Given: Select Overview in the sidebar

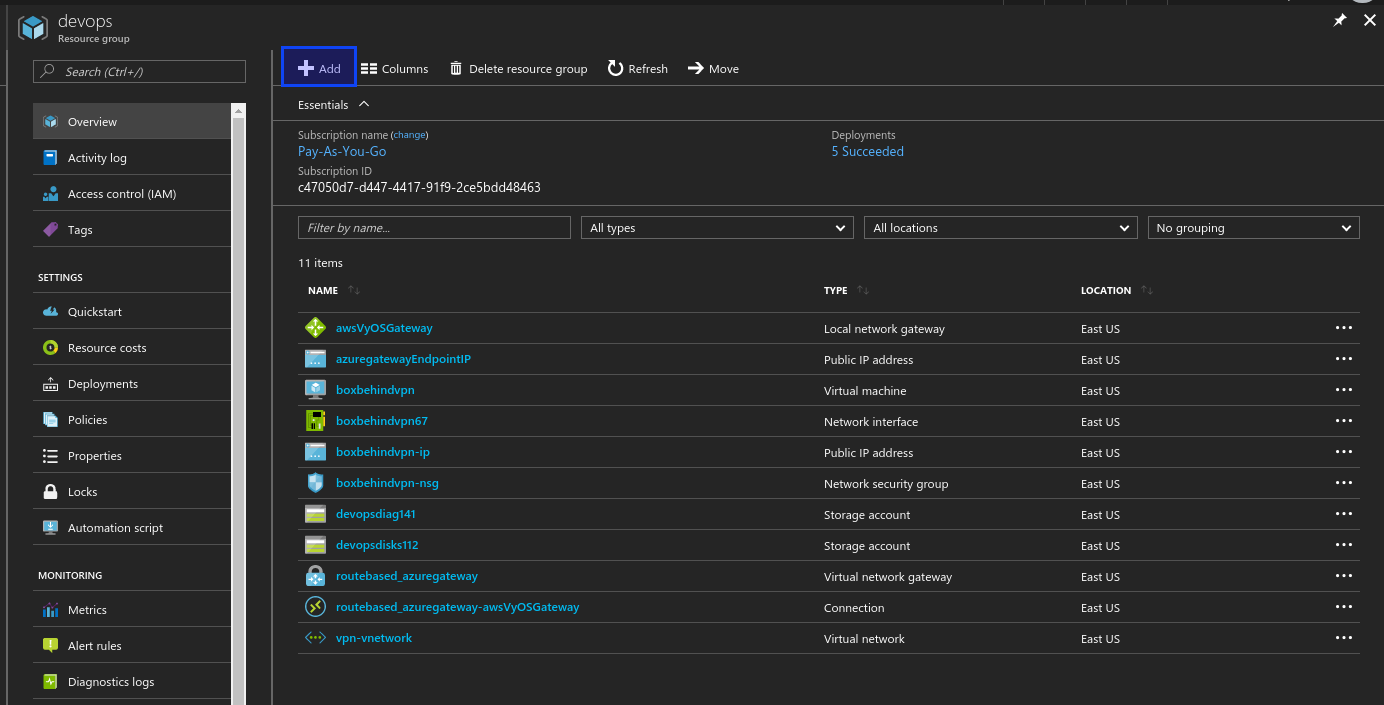Looking at the screenshot, I should (x=132, y=121).
